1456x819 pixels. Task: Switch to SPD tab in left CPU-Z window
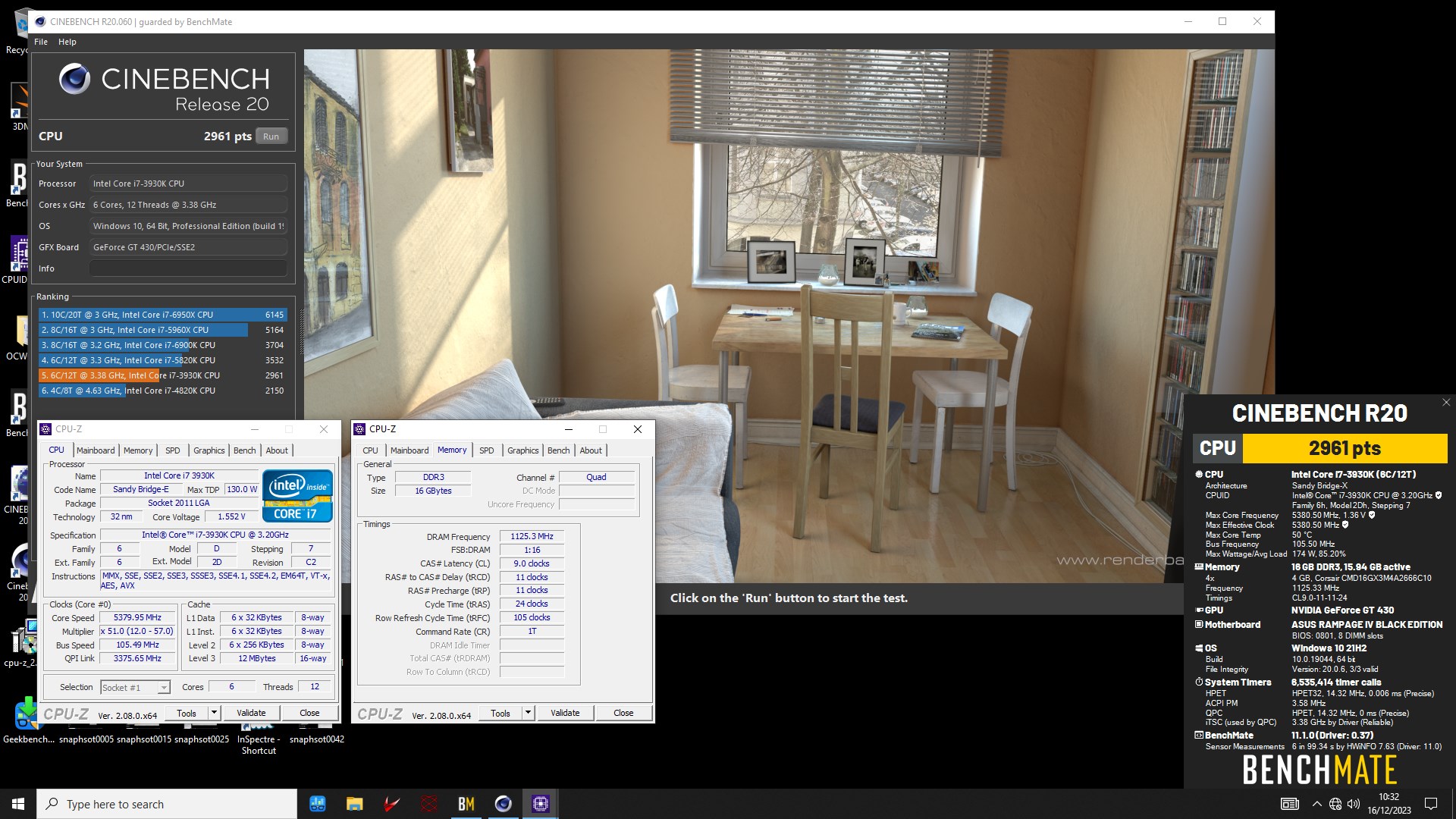173,450
